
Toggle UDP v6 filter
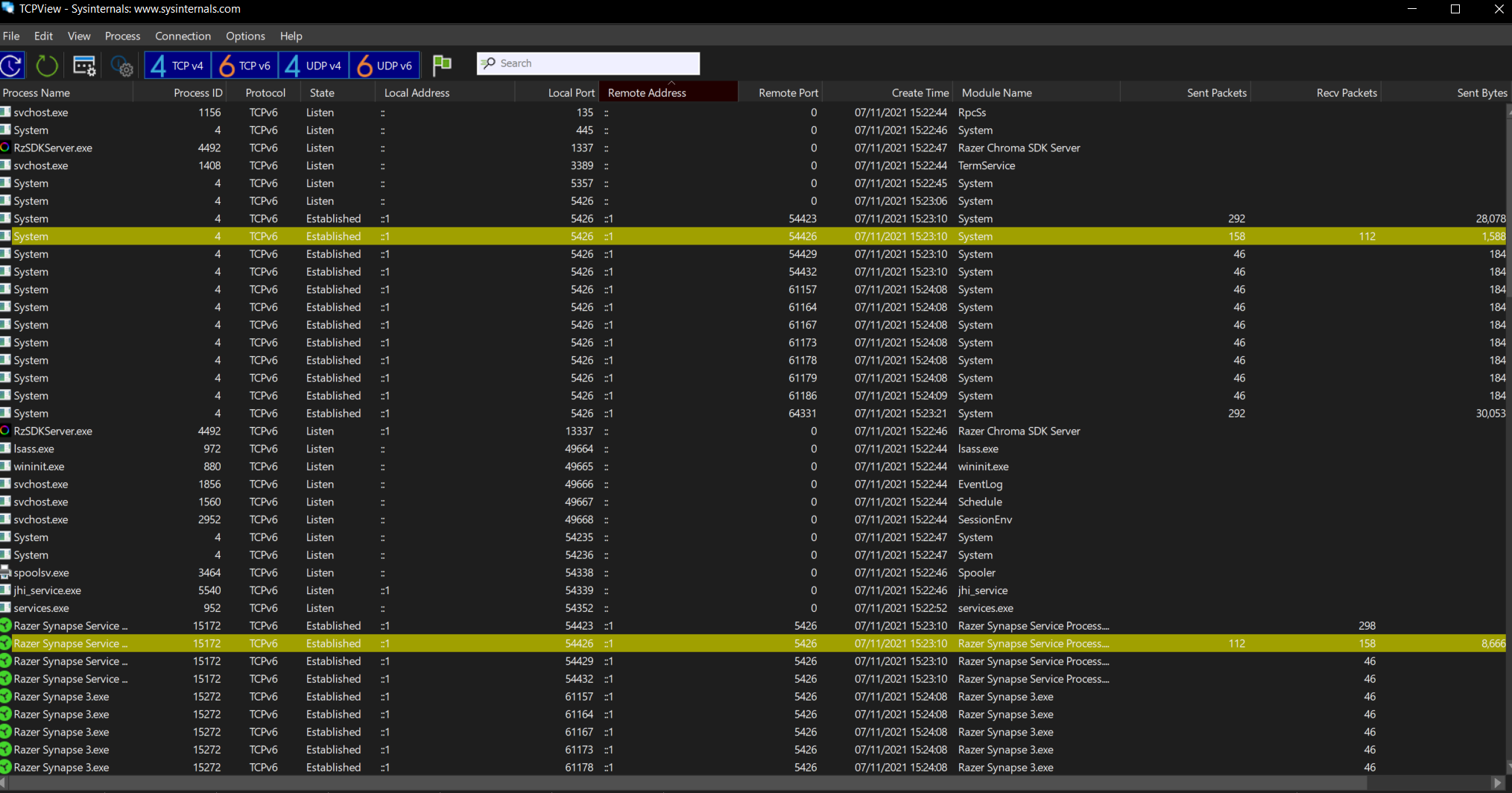[x=385, y=66]
